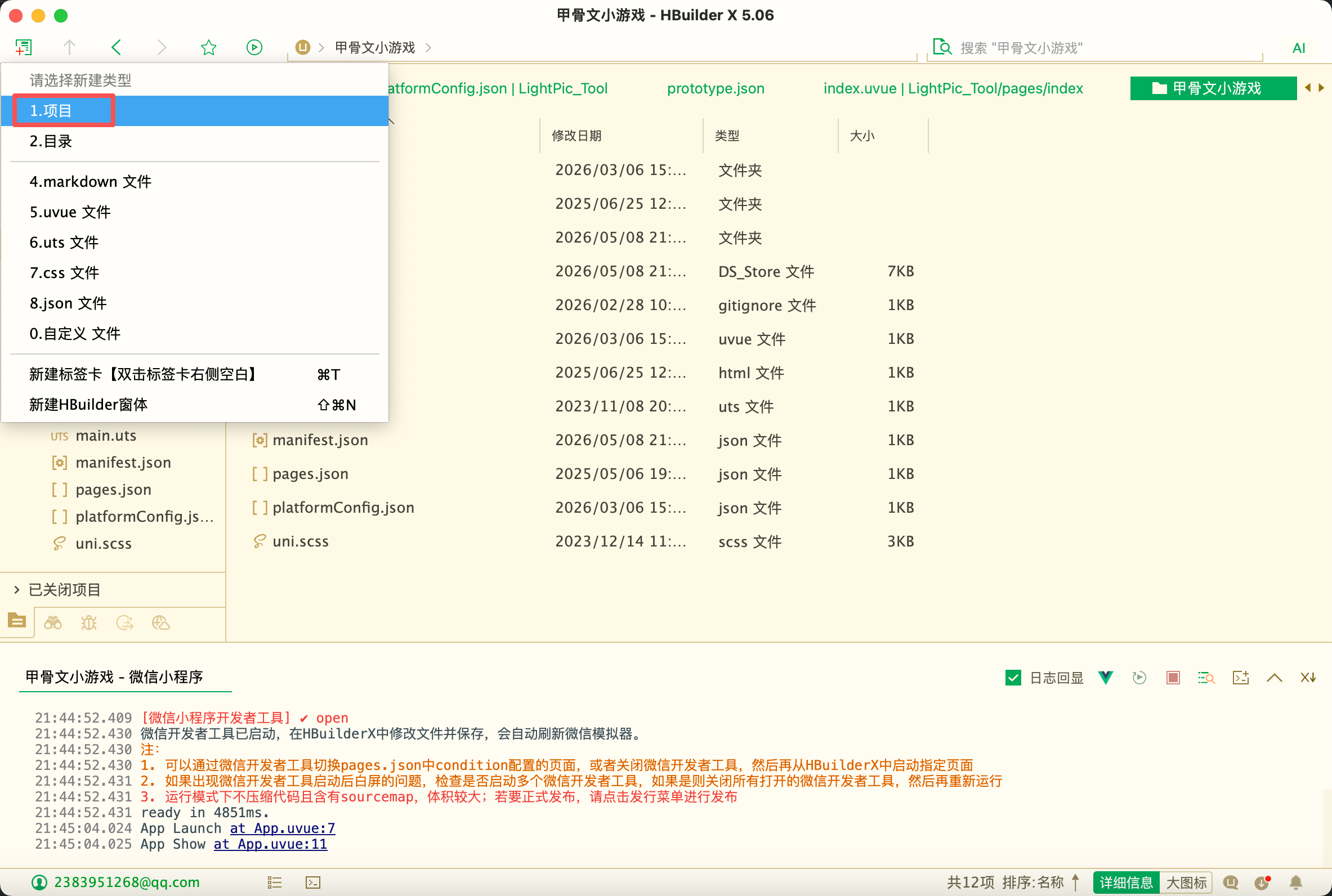Select 1.项目 in new type menu
Viewport: 1332px width, 896px height.
tap(195, 111)
